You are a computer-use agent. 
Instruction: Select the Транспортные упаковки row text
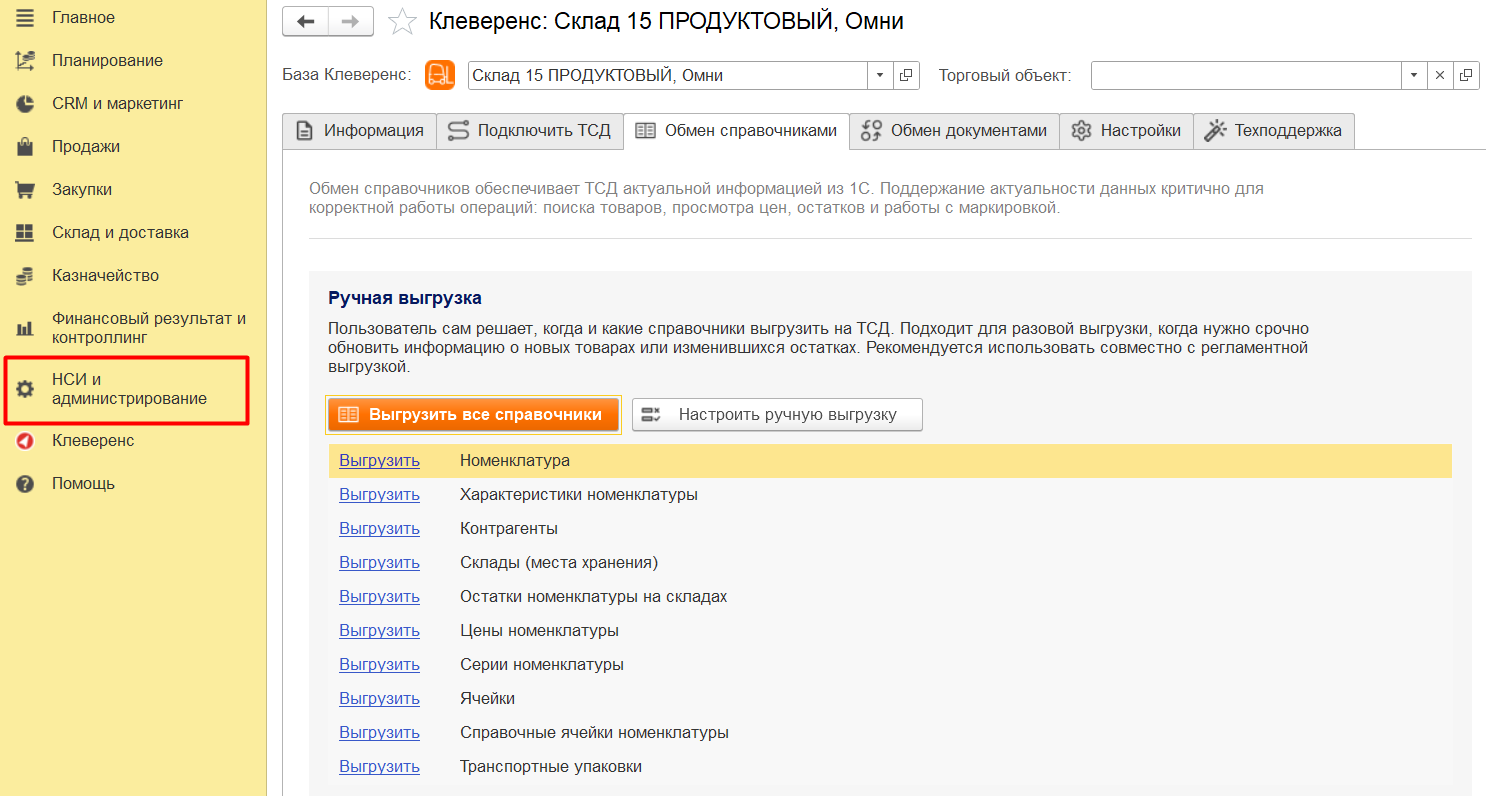(x=551, y=767)
